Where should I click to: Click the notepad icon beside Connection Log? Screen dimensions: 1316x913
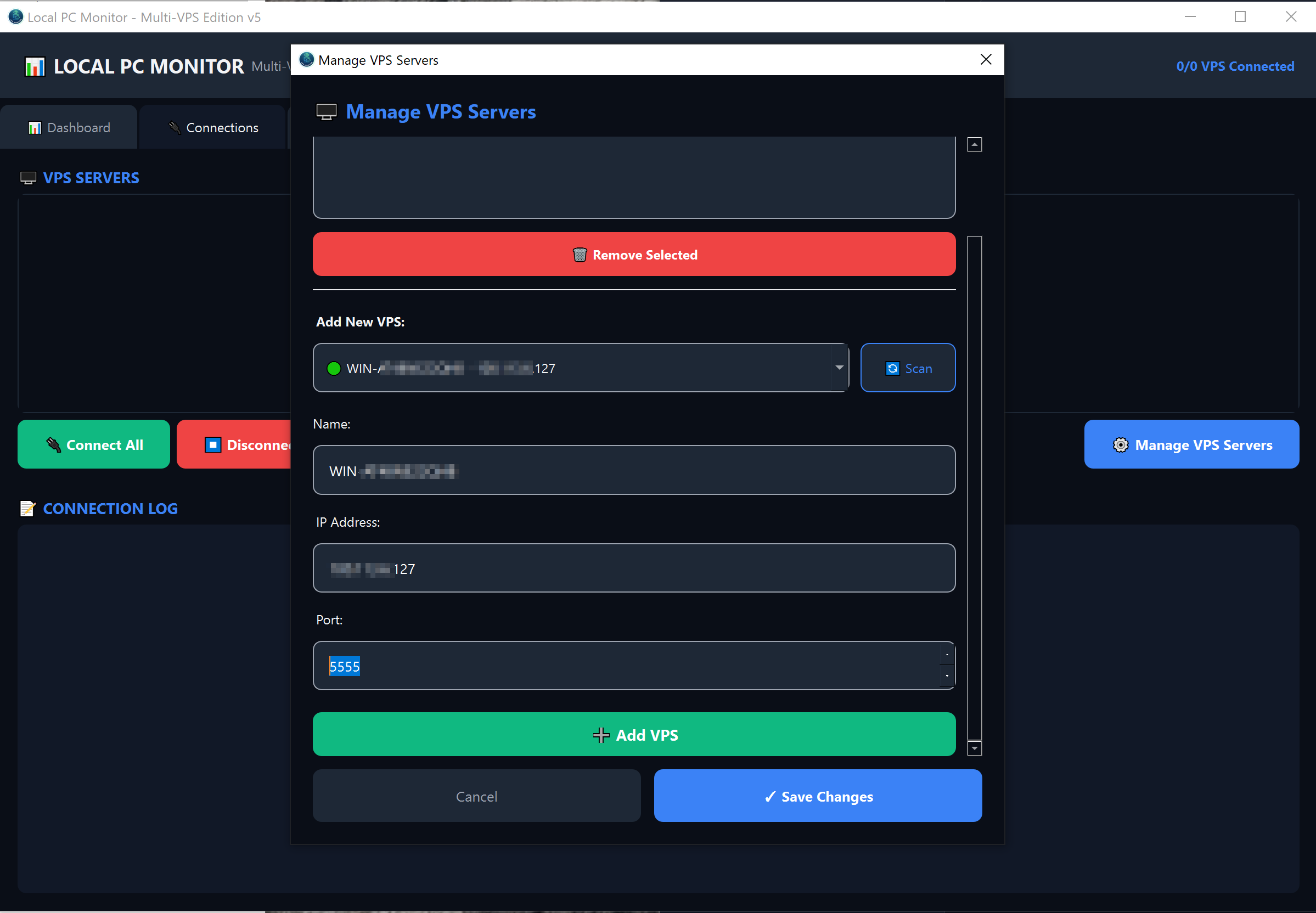coord(27,509)
